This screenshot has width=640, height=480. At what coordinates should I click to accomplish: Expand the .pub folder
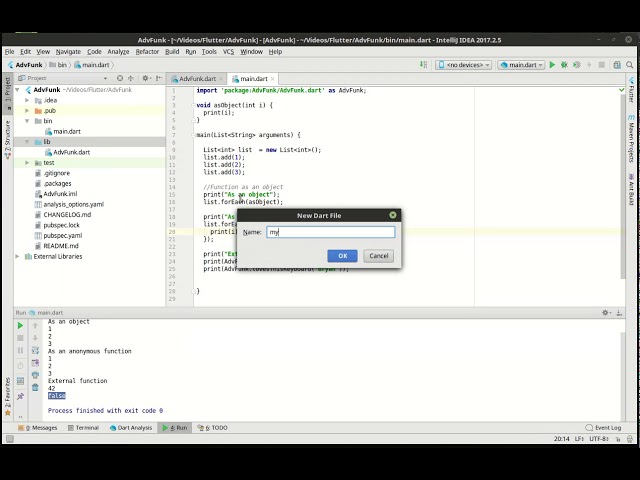[27, 111]
